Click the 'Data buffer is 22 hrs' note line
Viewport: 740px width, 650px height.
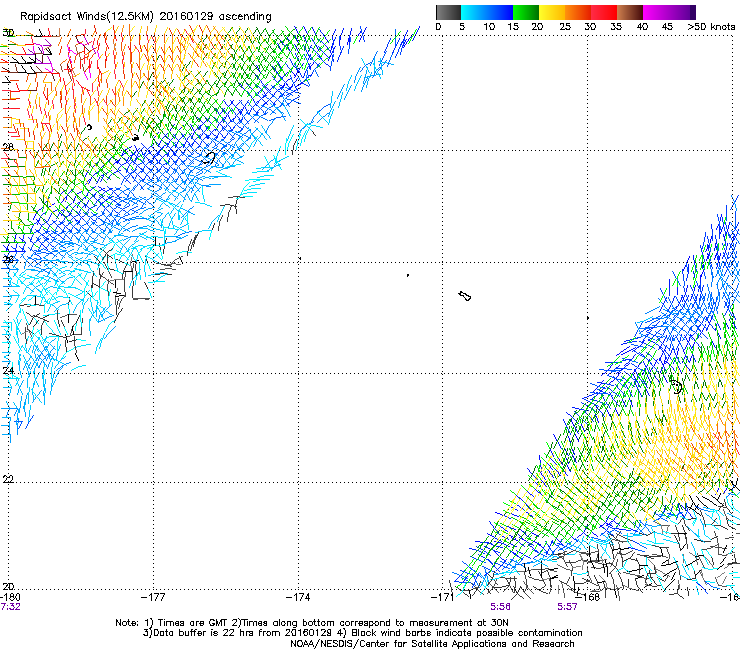coord(362,633)
